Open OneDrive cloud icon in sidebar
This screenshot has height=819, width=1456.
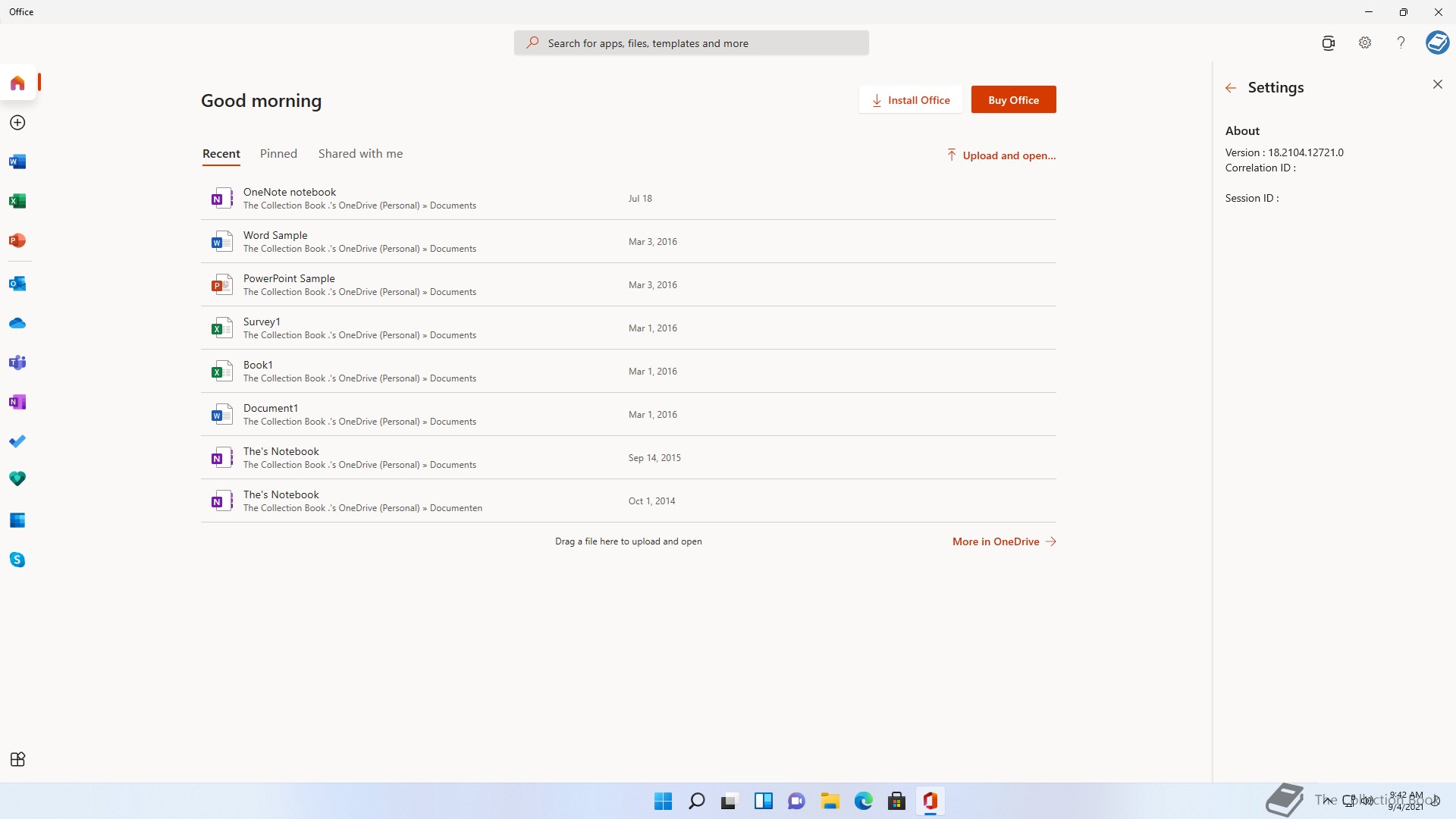(17, 323)
